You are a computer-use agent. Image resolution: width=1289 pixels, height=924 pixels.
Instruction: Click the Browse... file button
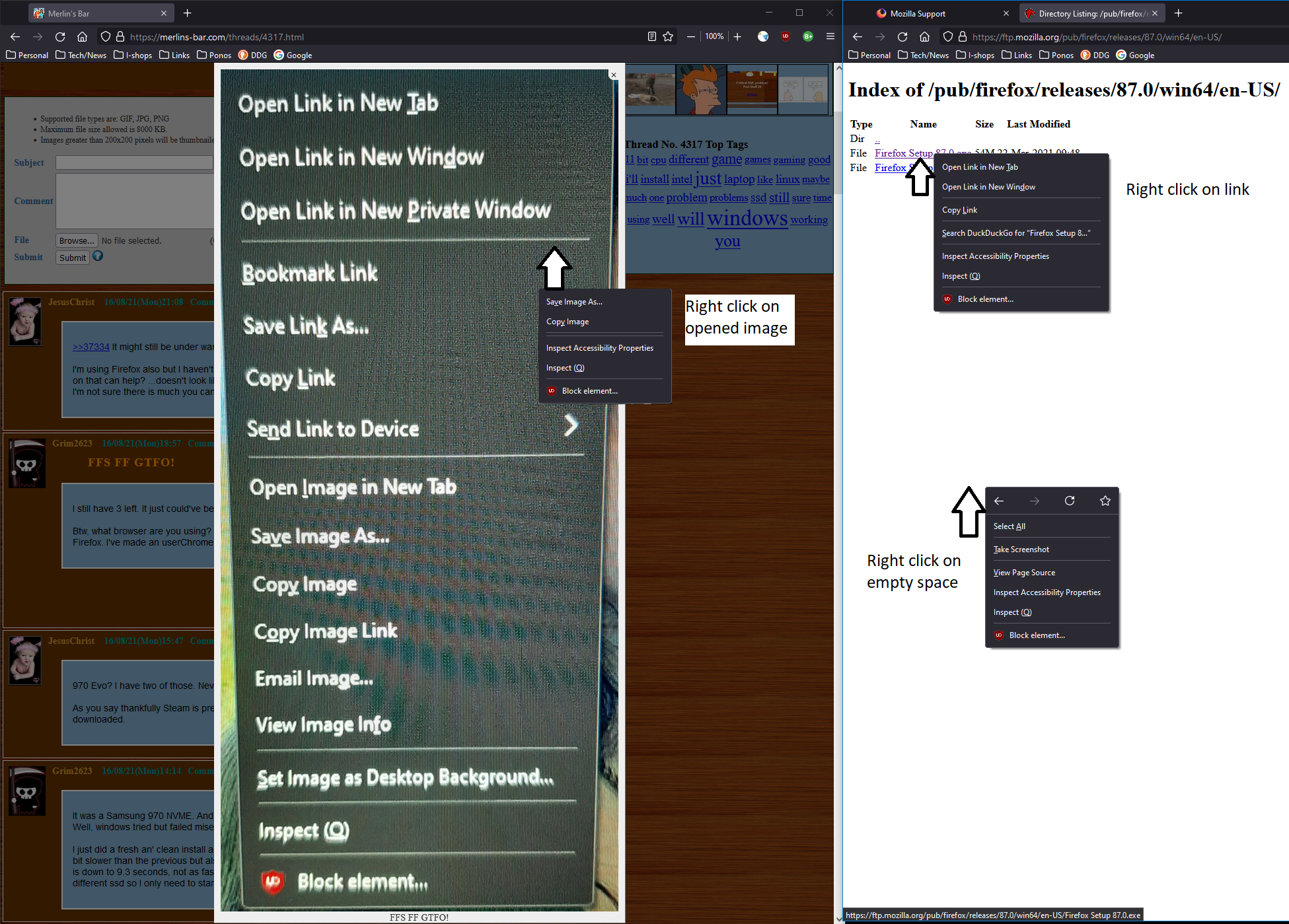pyautogui.click(x=77, y=241)
